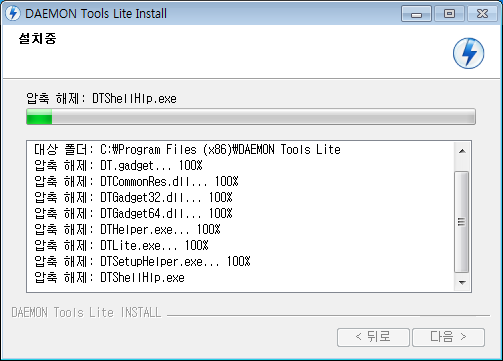Screen dimensions: 503x361
Task: Click the large DAEMON Tools lightning logo
Action: click(468, 53)
